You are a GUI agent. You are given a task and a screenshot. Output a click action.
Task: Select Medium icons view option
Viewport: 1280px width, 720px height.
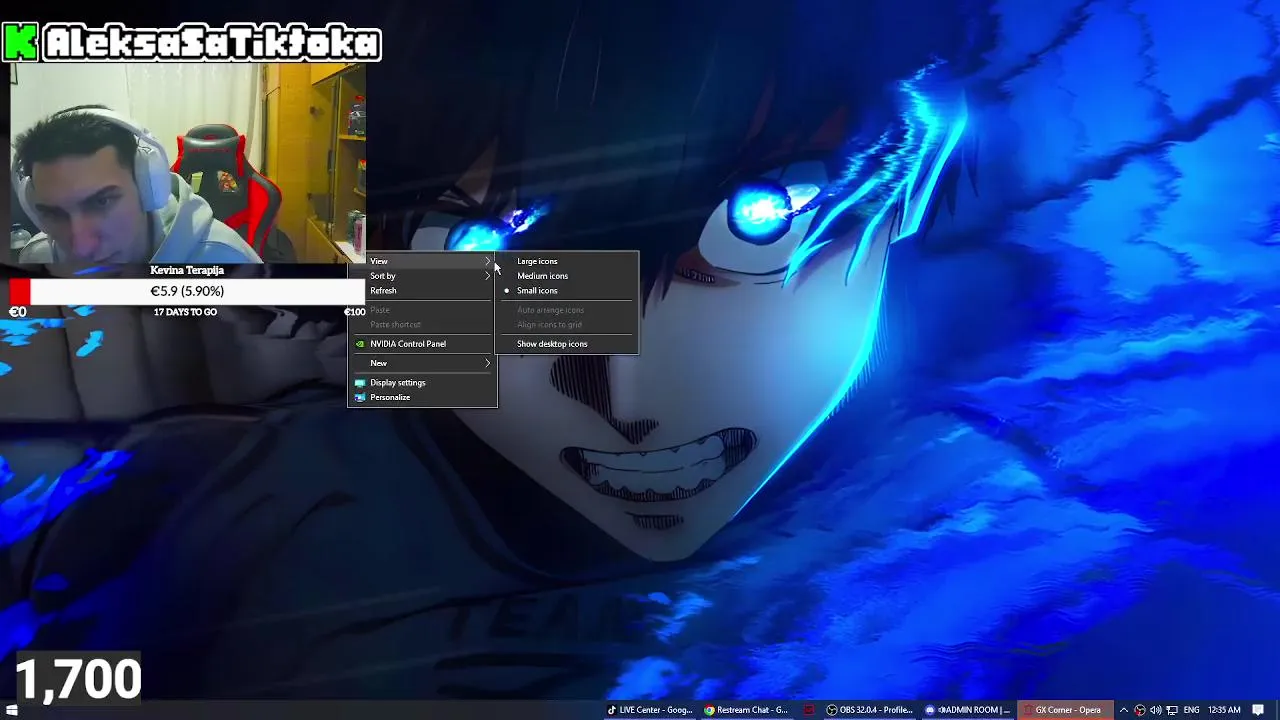(567, 276)
